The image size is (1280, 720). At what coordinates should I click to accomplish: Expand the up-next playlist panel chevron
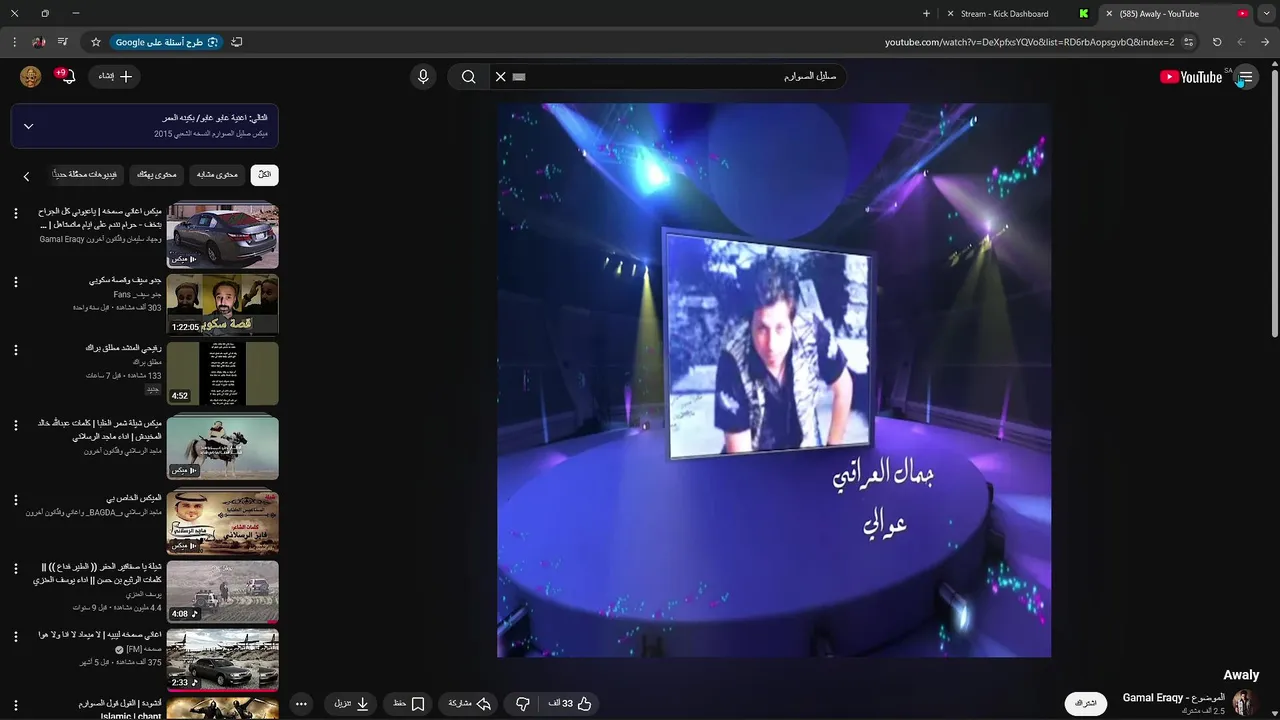point(28,127)
